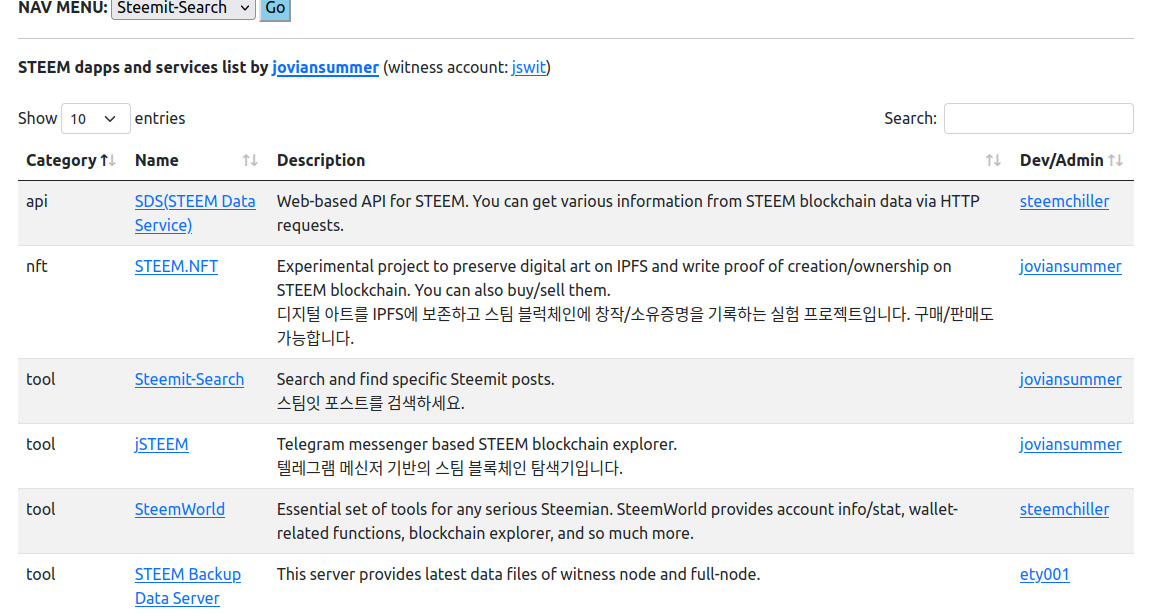The image size is (1163, 614).
Task: Click the Name column header text
Action: 157,160
